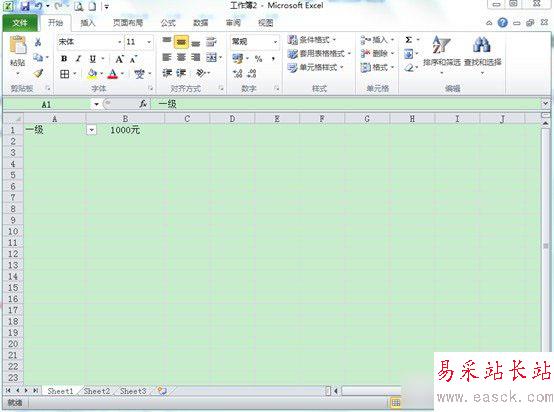Select the Sheet2 tab
The image size is (554, 412).
pyautogui.click(x=97, y=391)
